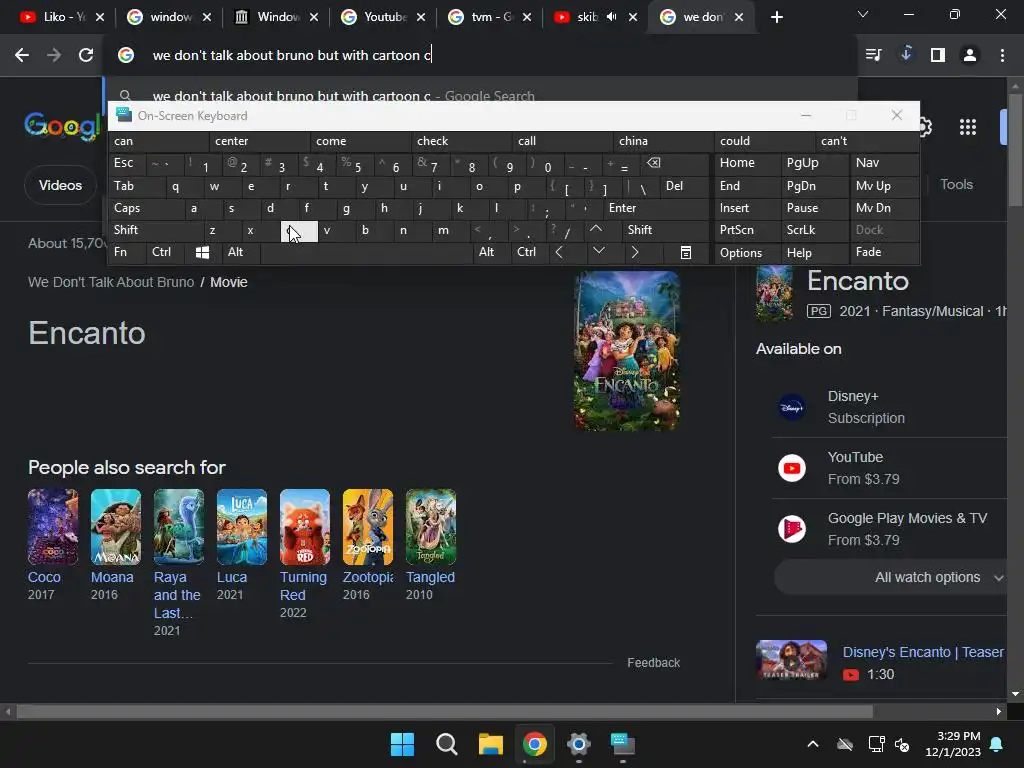Open Feedback link
This screenshot has height=768, width=1024.
tap(654, 663)
